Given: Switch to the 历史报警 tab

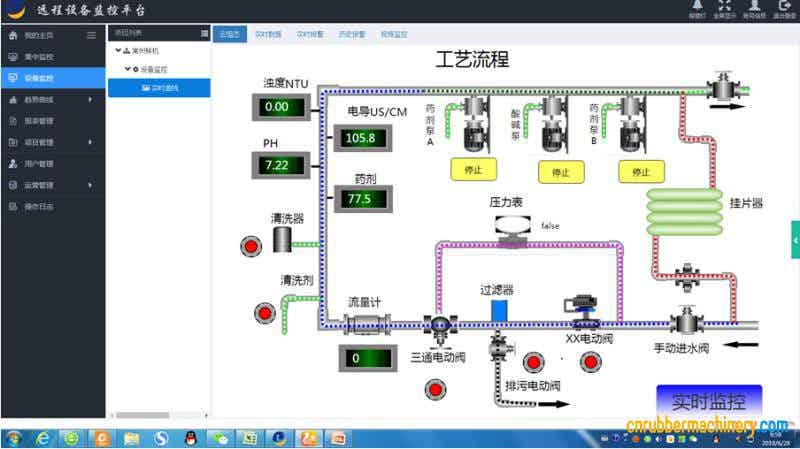Looking at the screenshot, I should [x=351, y=34].
